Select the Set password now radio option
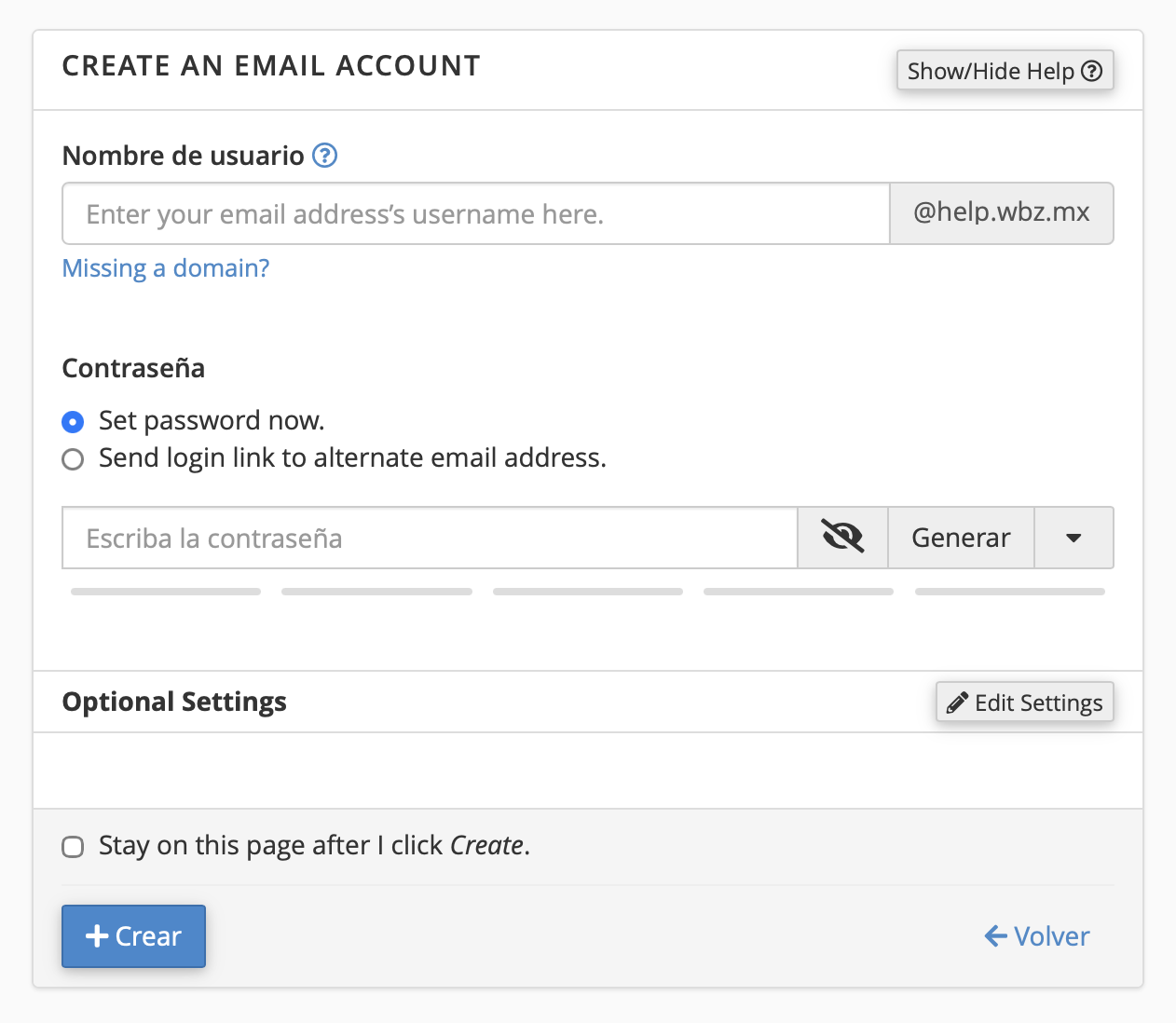 tap(73, 422)
